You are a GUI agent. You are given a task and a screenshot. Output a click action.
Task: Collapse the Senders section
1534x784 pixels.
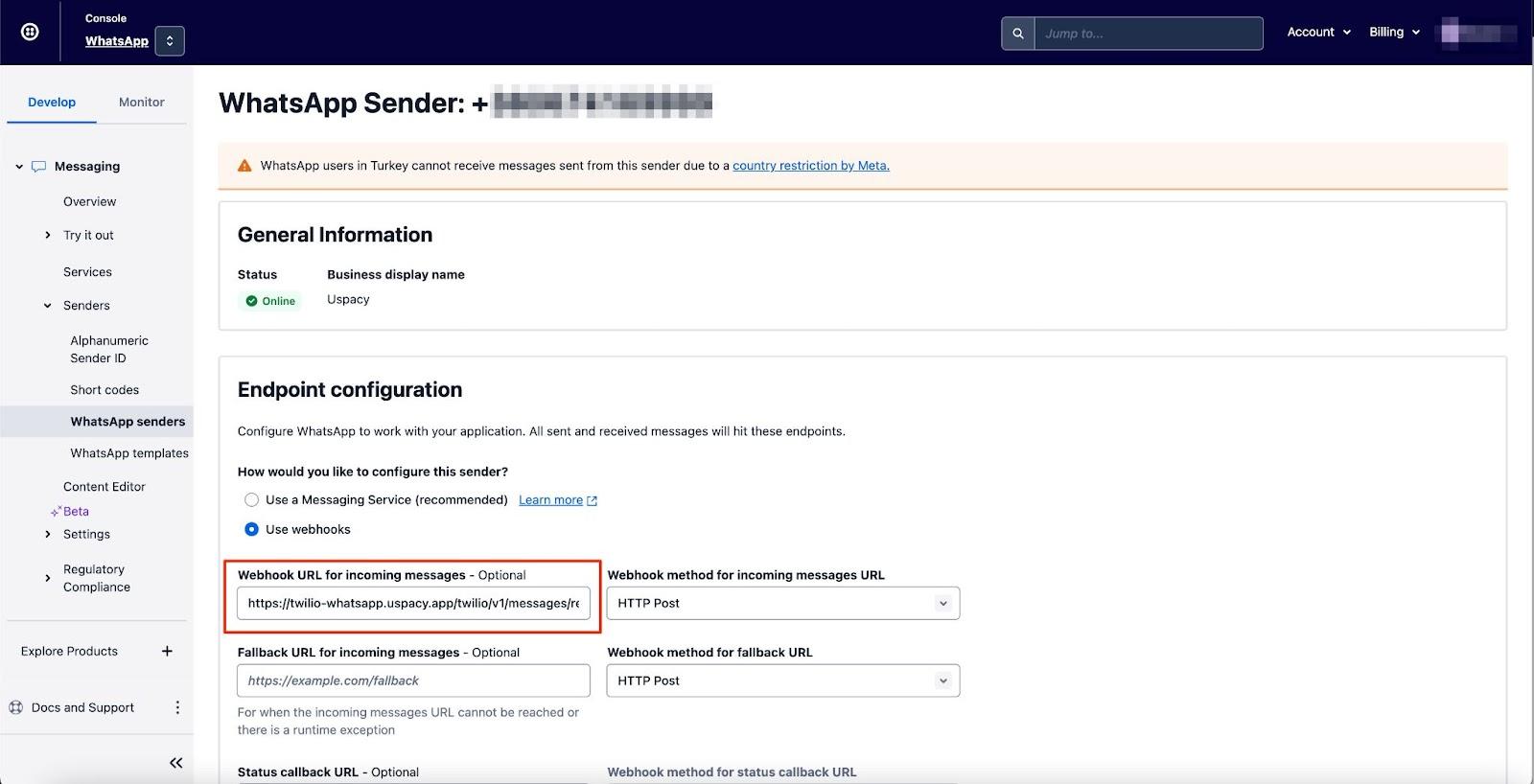48,306
